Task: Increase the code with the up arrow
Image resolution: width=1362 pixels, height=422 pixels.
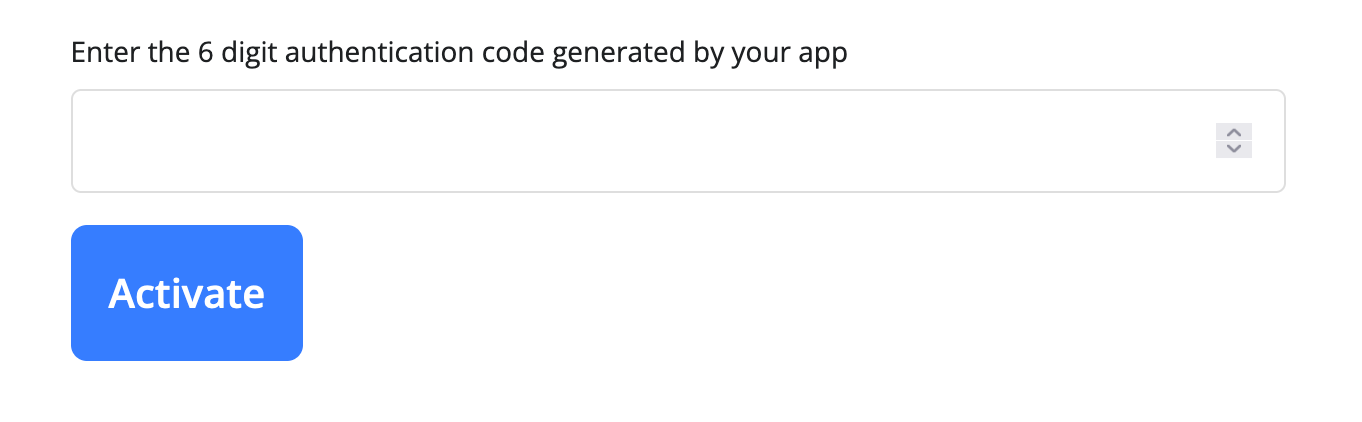Action: pyautogui.click(x=1233, y=132)
